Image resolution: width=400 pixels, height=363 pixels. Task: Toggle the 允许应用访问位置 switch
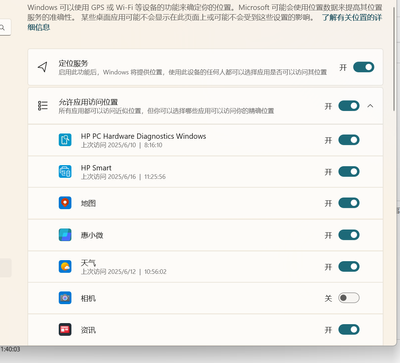point(349,106)
